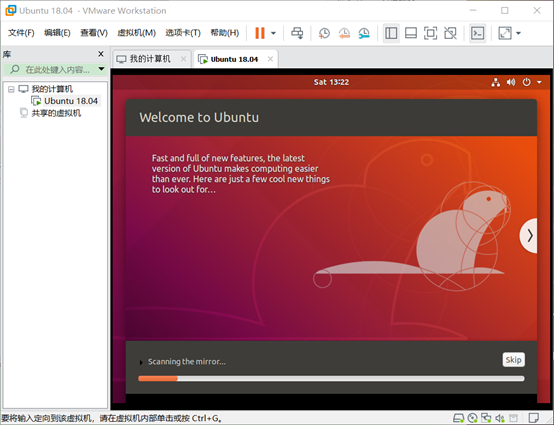This screenshot has width=554, height=425.
Task: Close the 库 library panel
Action: point(101,54)
